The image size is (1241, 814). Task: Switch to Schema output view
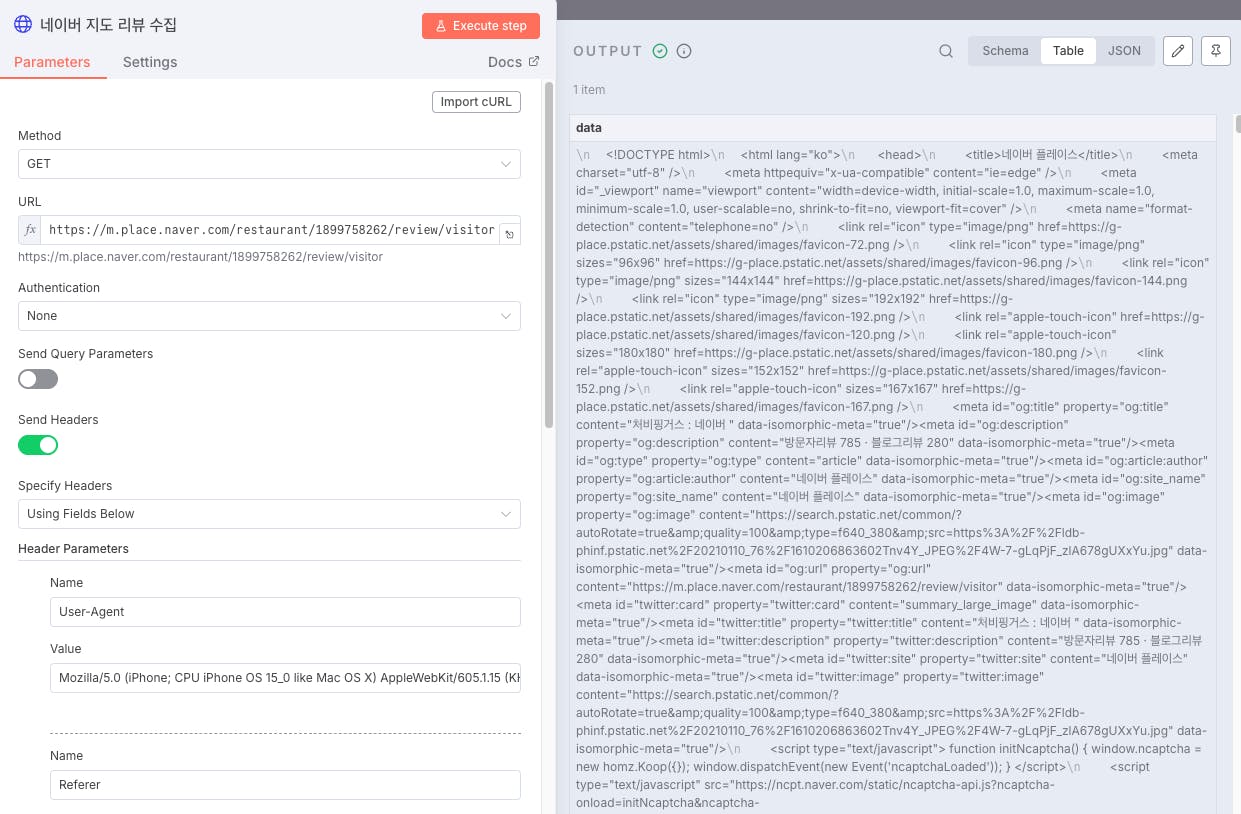click(x=1005, y=51)
